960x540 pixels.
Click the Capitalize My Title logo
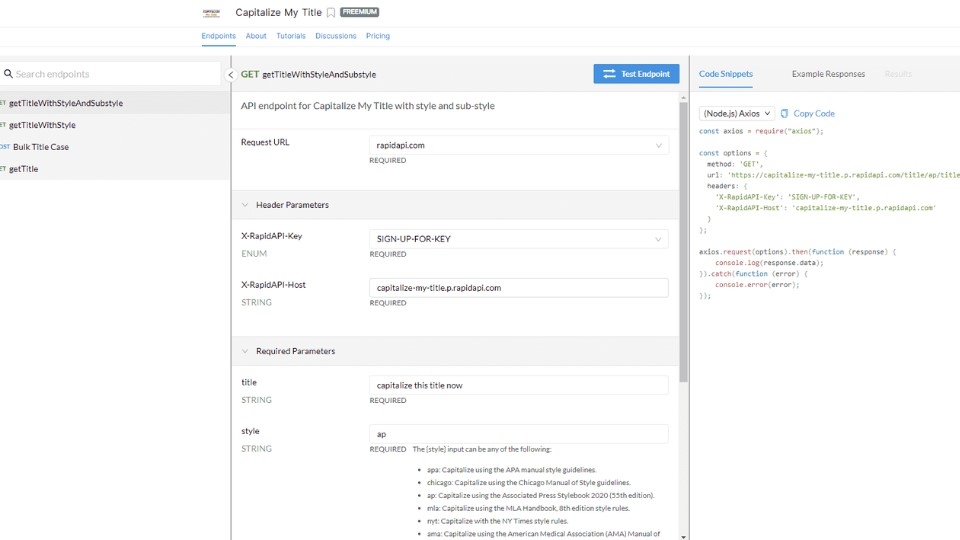pos(211,13)
